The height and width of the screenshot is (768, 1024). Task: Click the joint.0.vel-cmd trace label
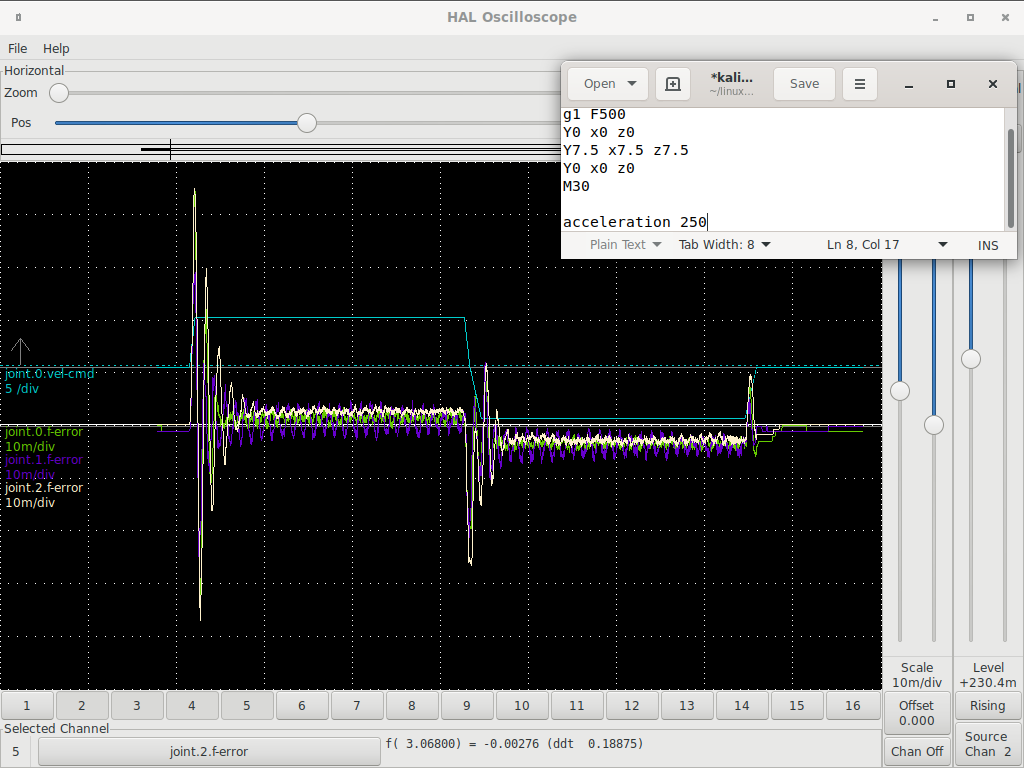pyautogui.click(x=50, y=374)
